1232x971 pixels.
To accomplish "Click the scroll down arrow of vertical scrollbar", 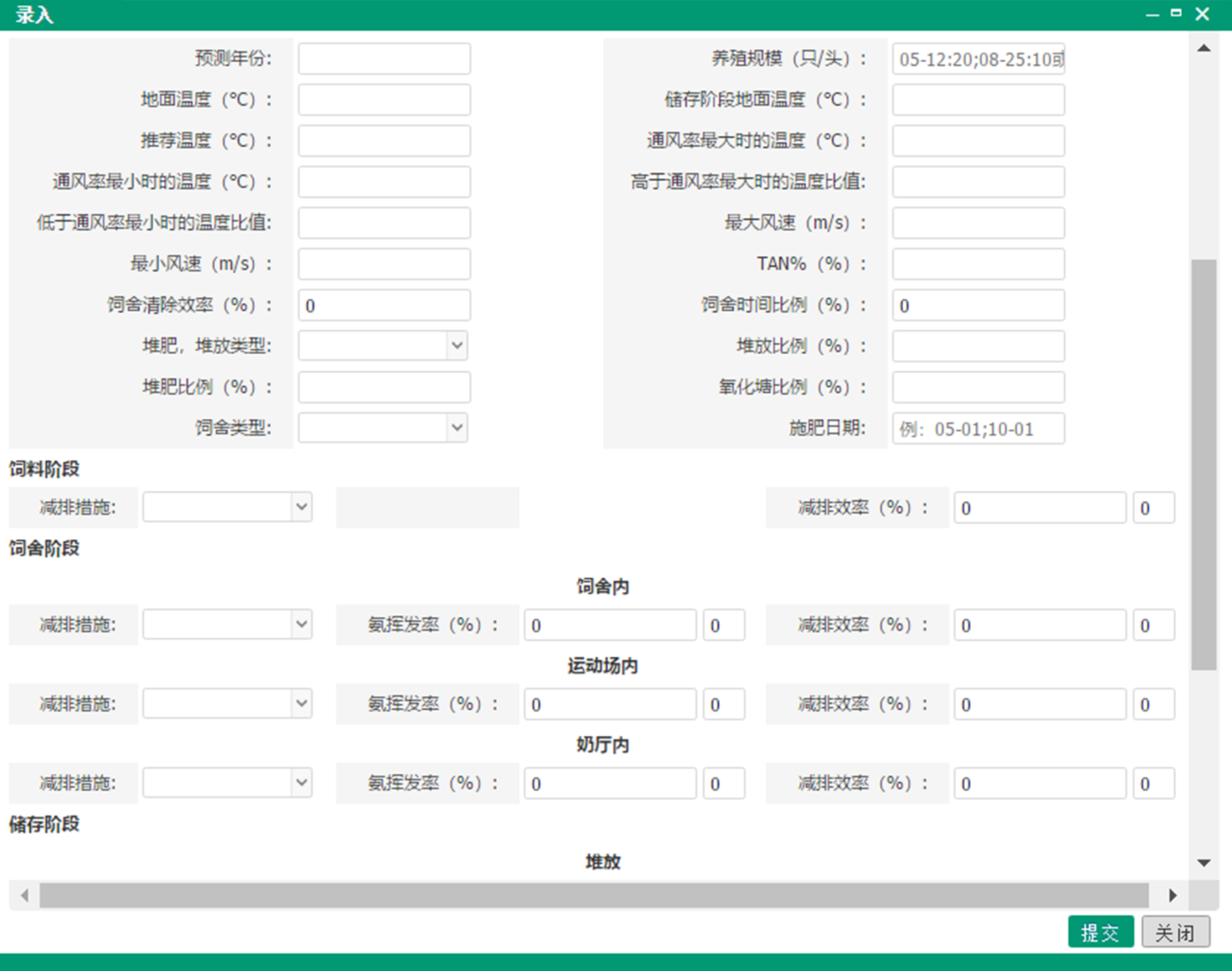I will (x=1204, y=863).
